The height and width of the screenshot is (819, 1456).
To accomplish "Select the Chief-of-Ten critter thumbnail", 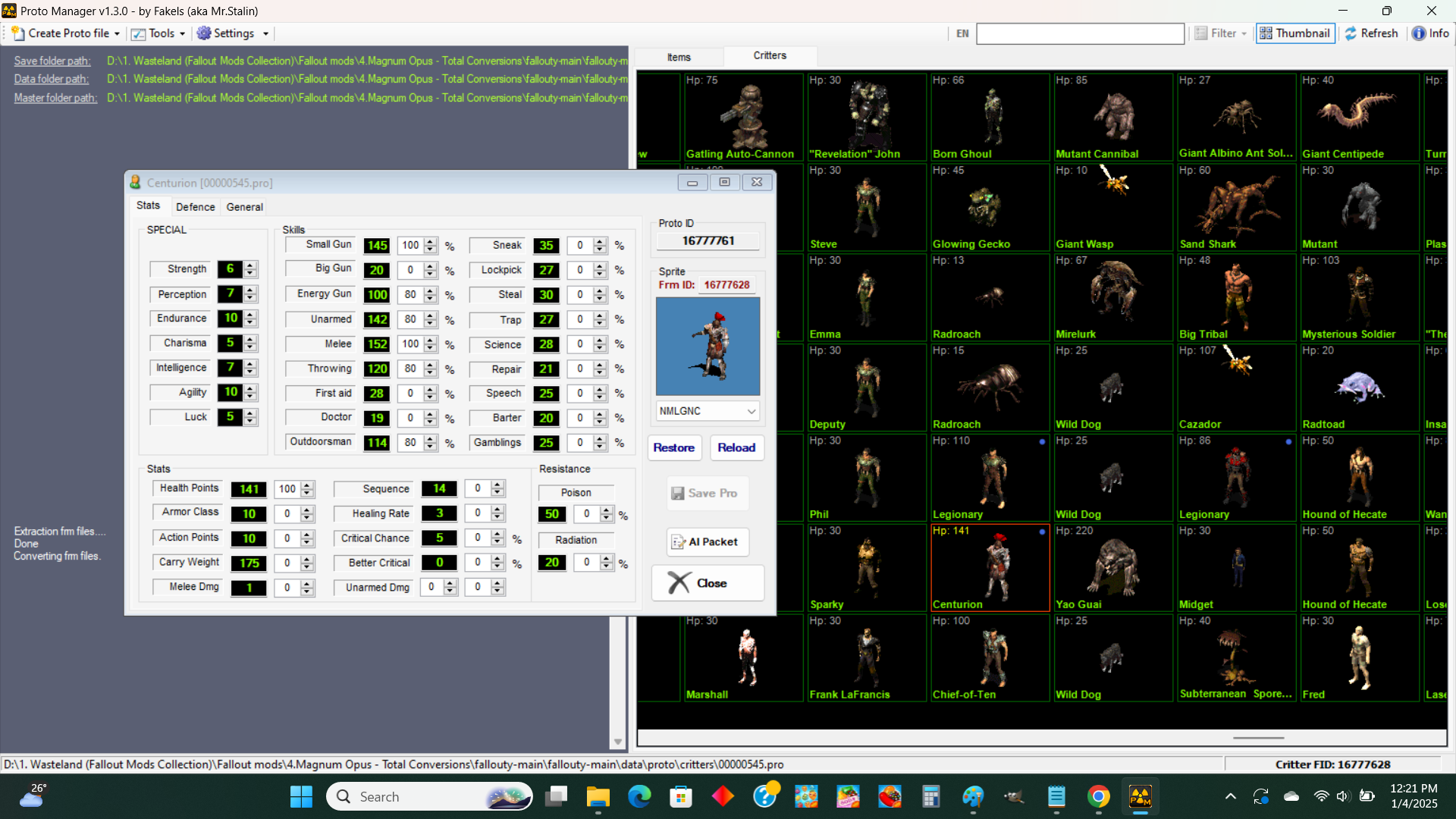I will (990, 658).
